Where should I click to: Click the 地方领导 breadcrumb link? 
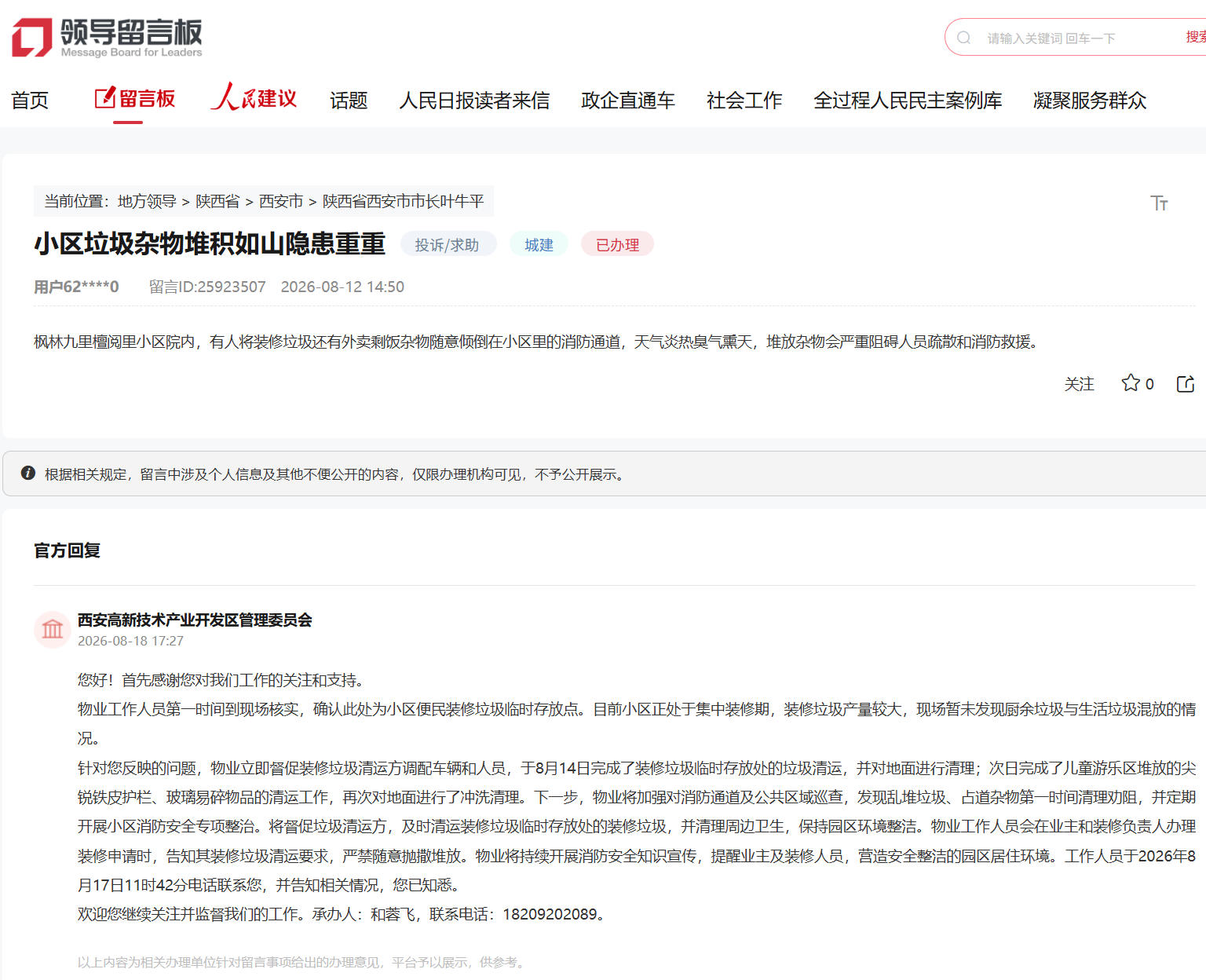[x=147, y=201]
